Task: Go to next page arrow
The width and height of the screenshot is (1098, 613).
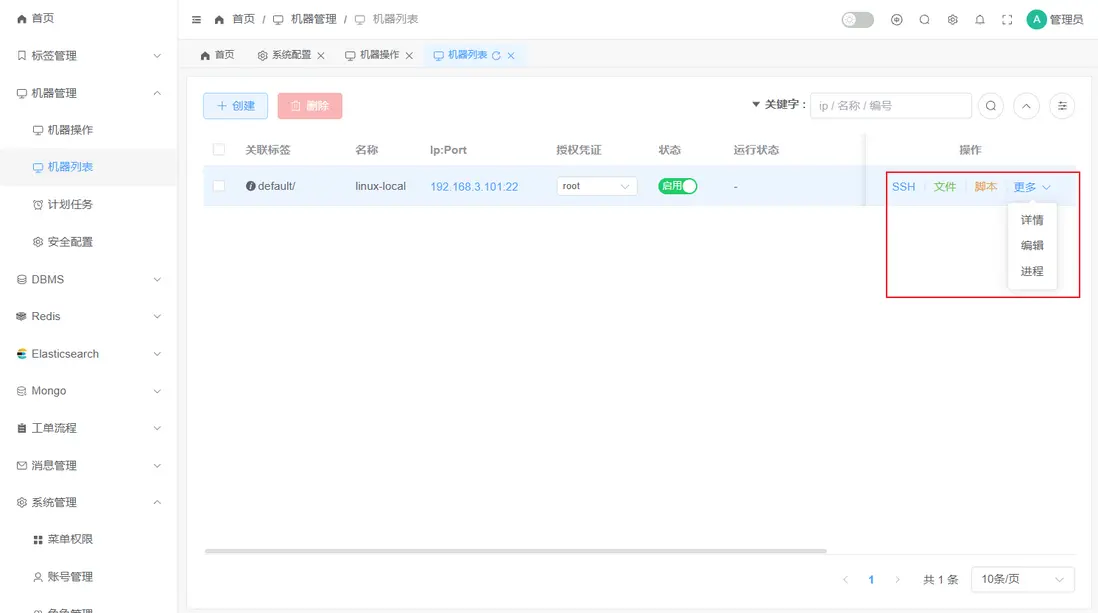Action: click(x=897, y=579)
